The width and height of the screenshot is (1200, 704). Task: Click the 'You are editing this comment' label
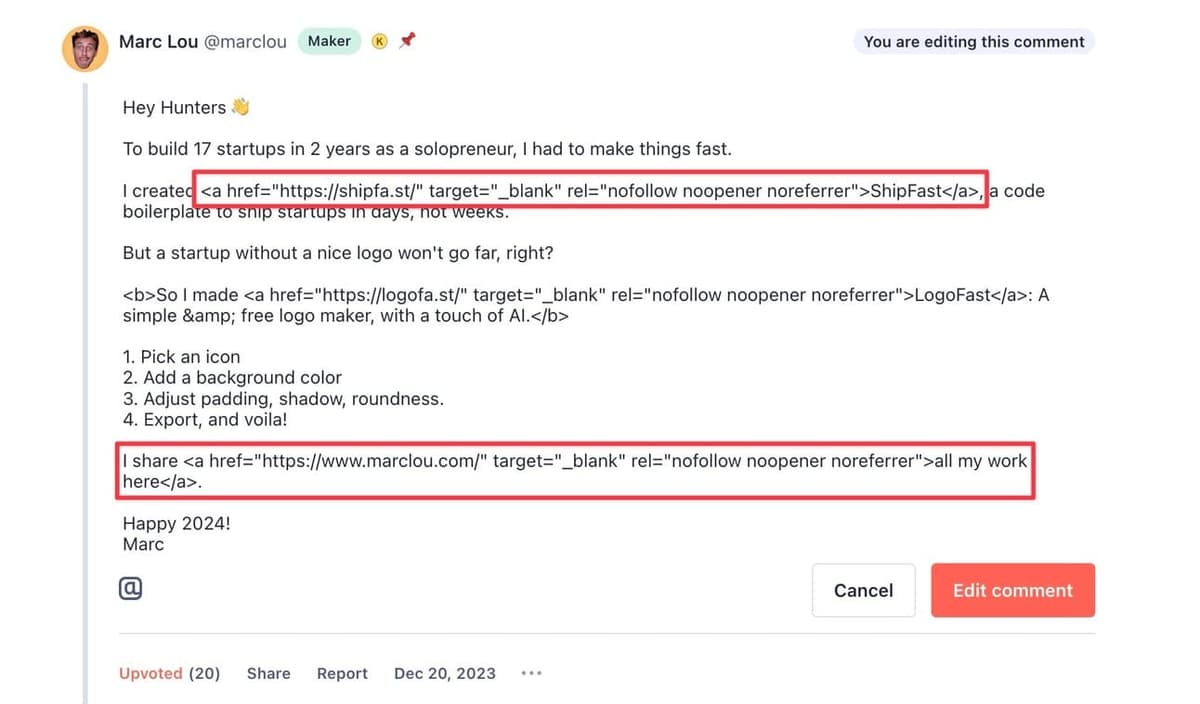coord(973,42)
